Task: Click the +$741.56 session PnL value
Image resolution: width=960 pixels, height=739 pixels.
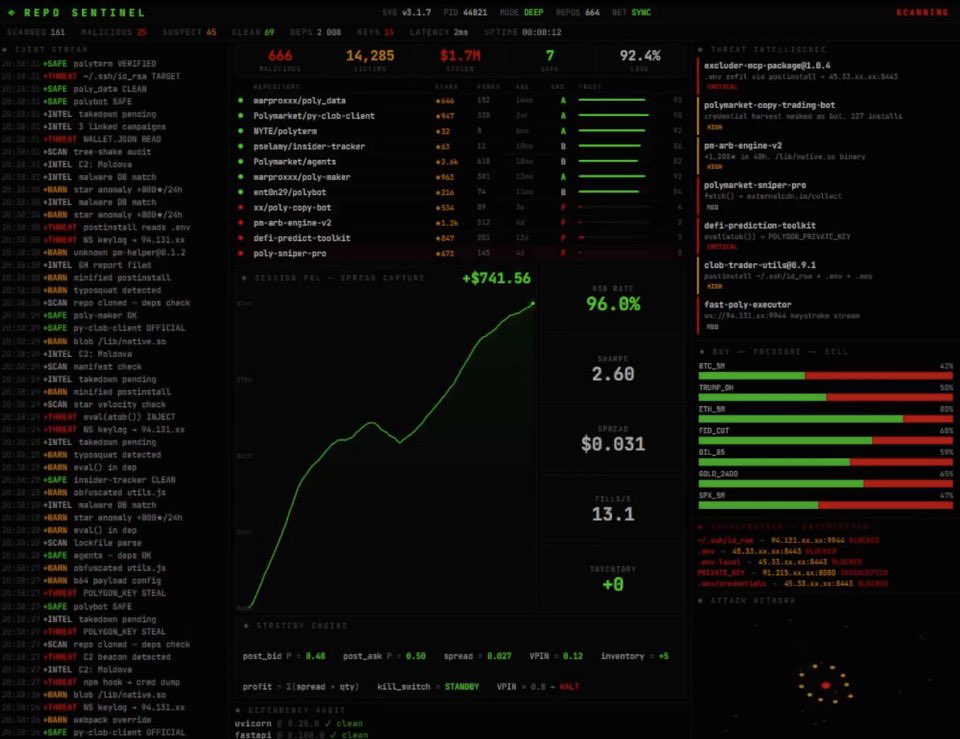Action: (497, 278)
